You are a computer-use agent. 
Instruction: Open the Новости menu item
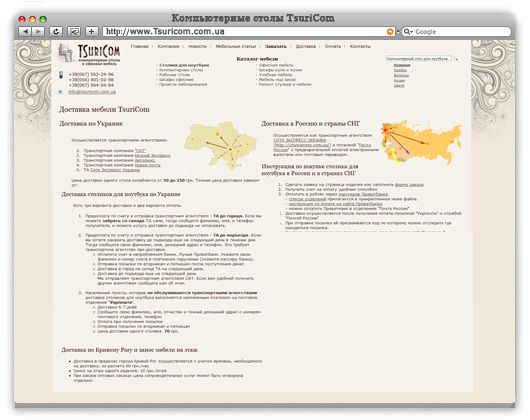pos(197,46)
